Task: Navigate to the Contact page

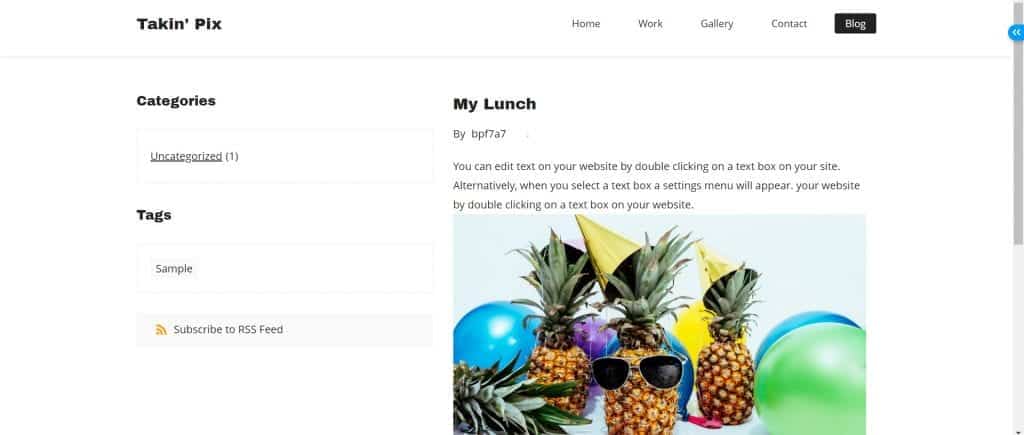Action: click(x=789, y=24)
